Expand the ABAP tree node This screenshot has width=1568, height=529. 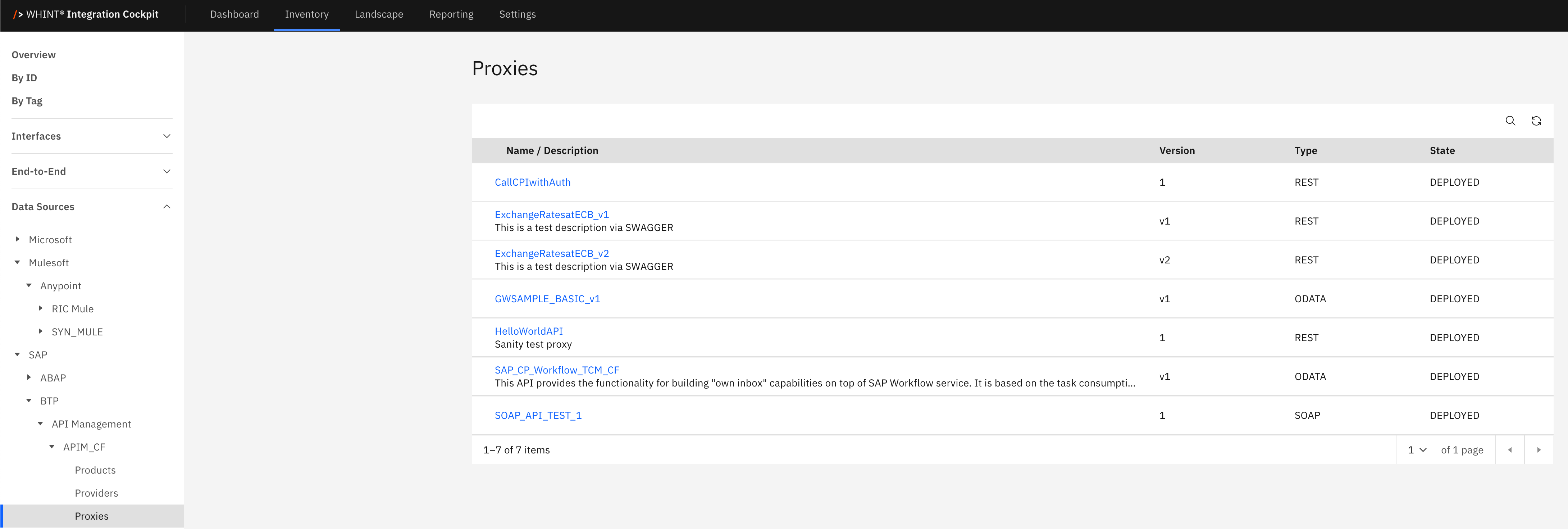(x=29, y=377)
